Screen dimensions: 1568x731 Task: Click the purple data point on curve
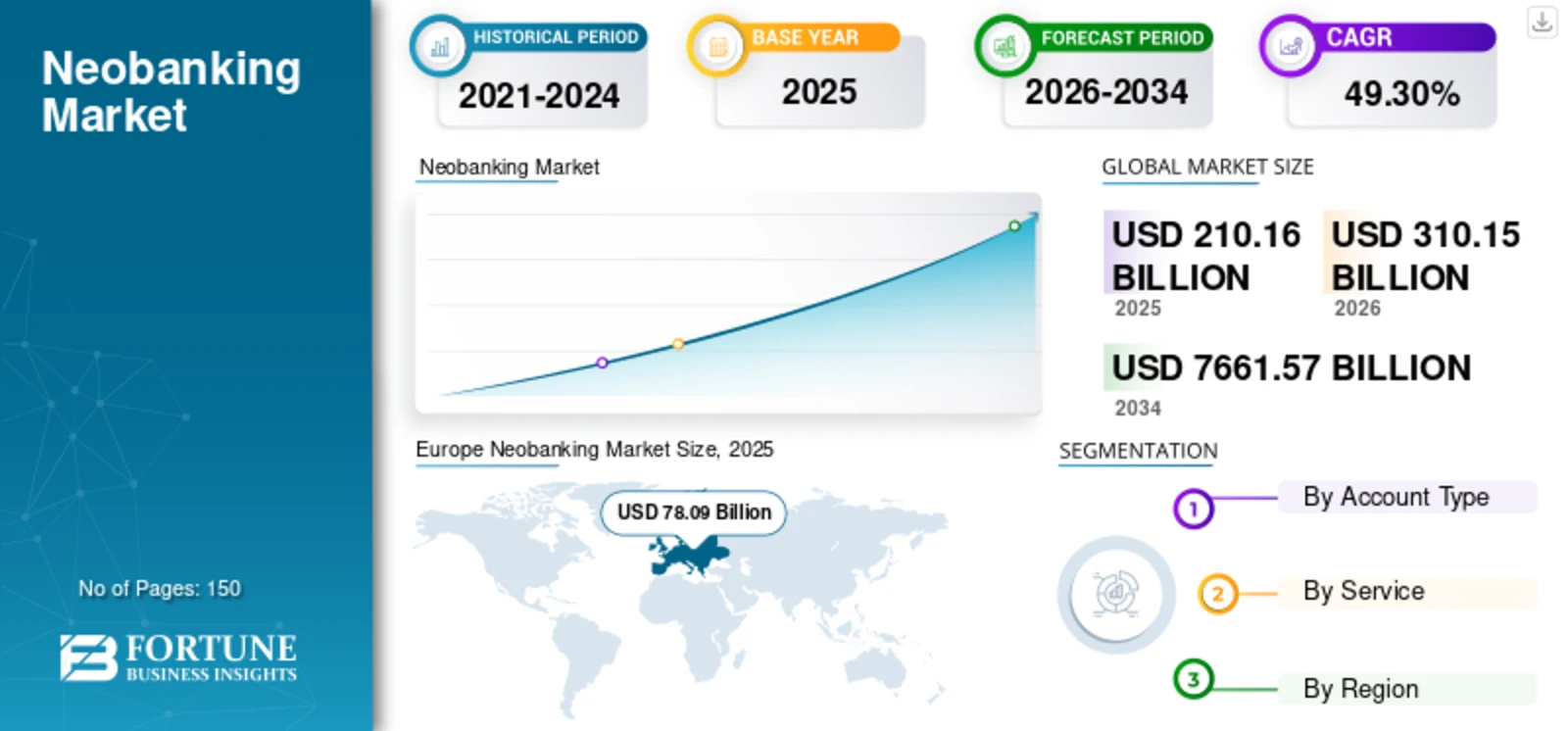click(x=603, y=363)
